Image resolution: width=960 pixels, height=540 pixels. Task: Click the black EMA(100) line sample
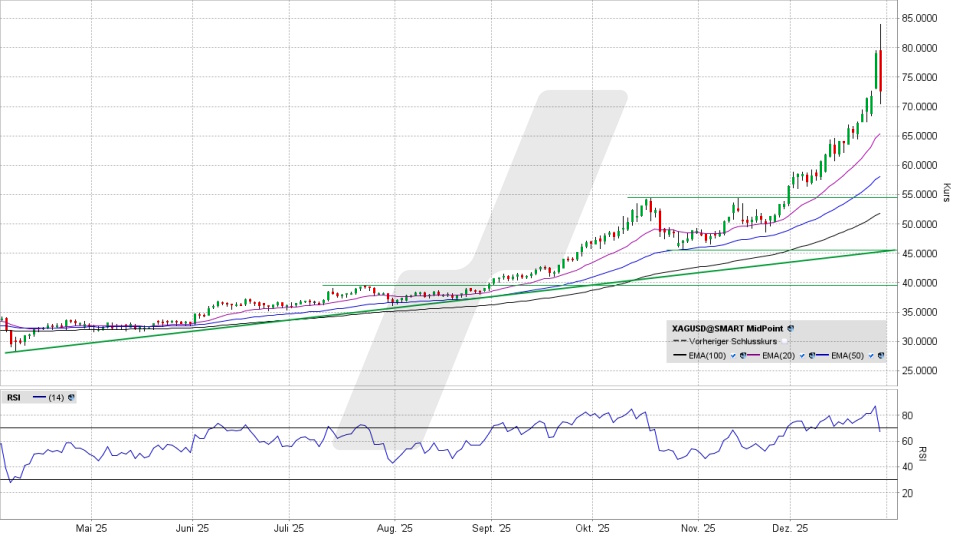[680, 356]
